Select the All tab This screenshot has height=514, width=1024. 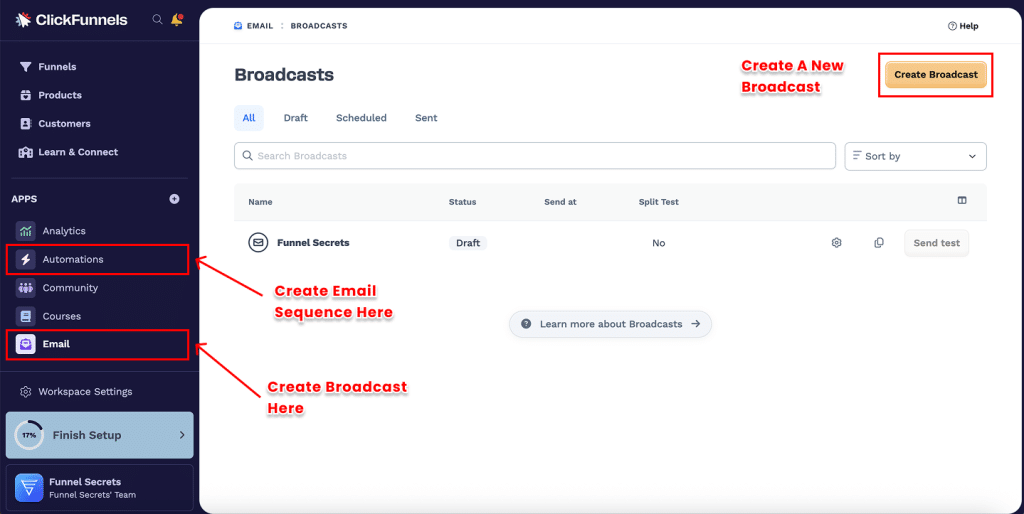pos(249,118)
